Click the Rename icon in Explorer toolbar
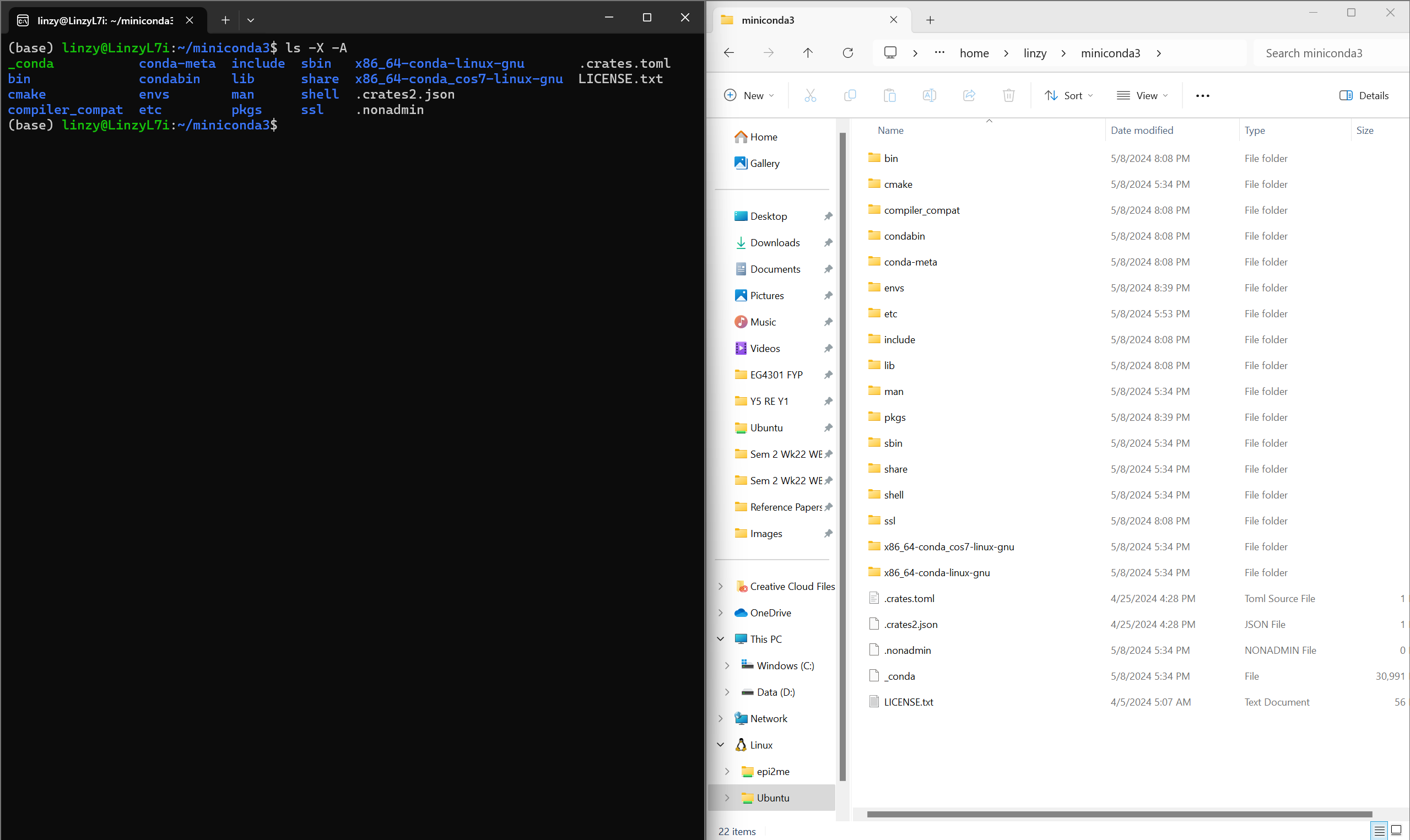The image size is (1410, 840). click(x=929, y=96)
